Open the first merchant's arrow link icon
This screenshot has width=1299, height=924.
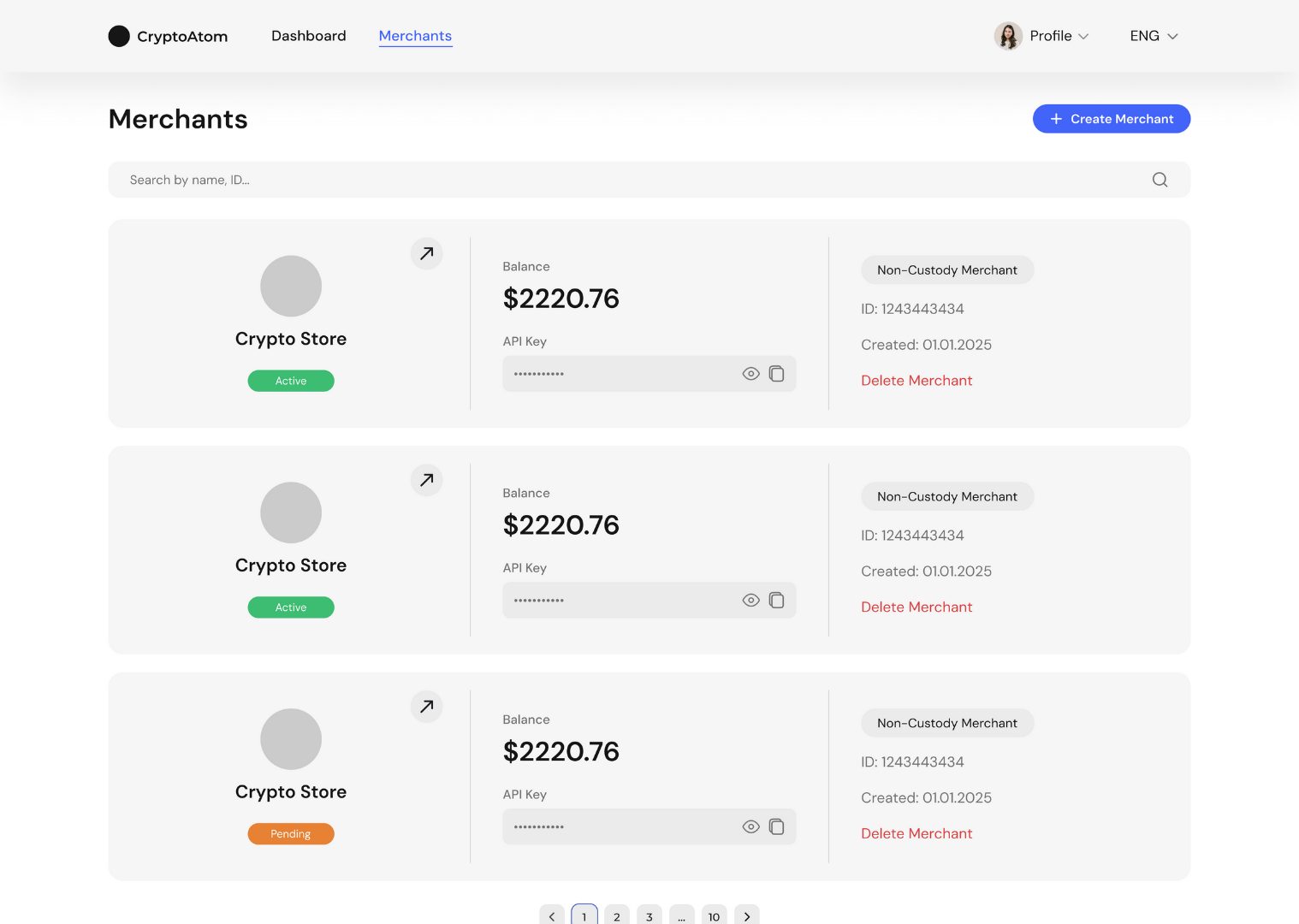[426, 253]
